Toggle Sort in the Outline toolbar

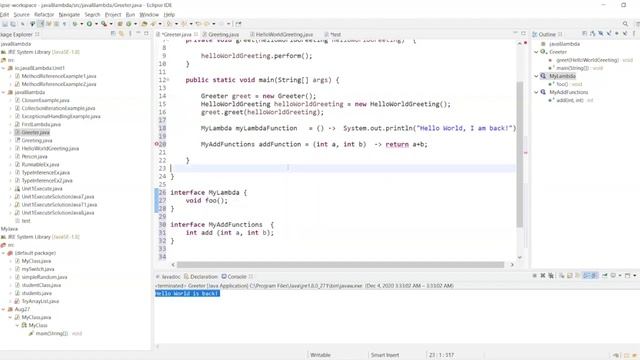point(593,33)
